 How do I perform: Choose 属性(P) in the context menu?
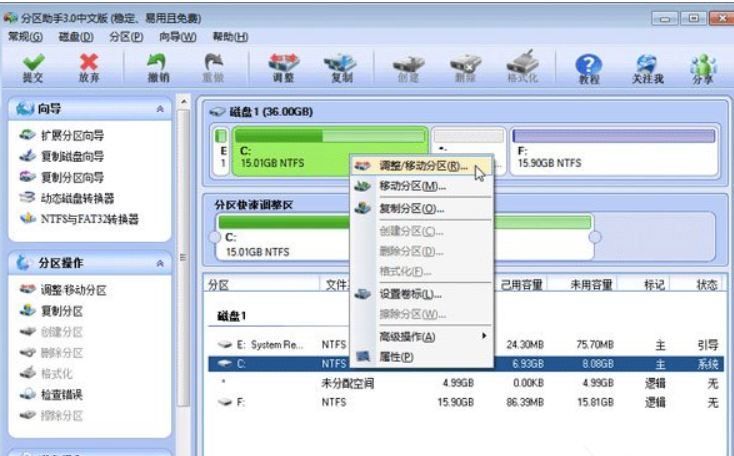point(421,357)
